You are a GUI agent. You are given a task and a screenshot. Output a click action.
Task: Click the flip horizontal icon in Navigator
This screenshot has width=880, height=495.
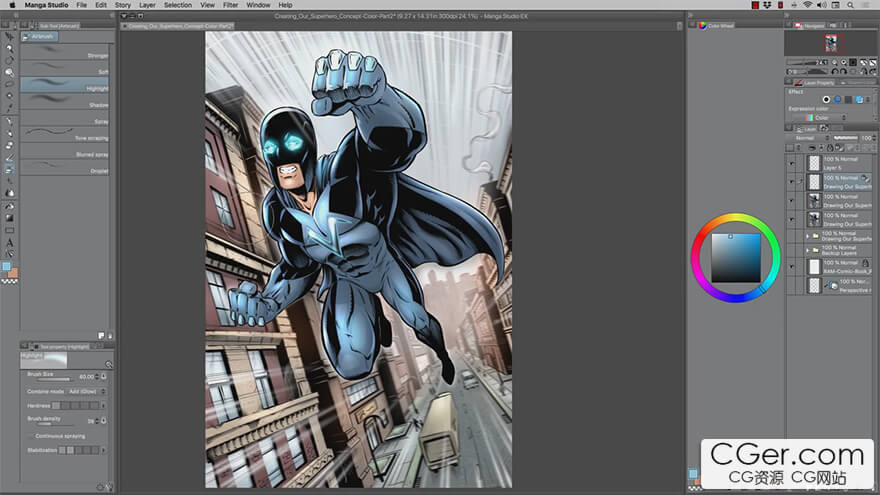[x=863, y=71]
